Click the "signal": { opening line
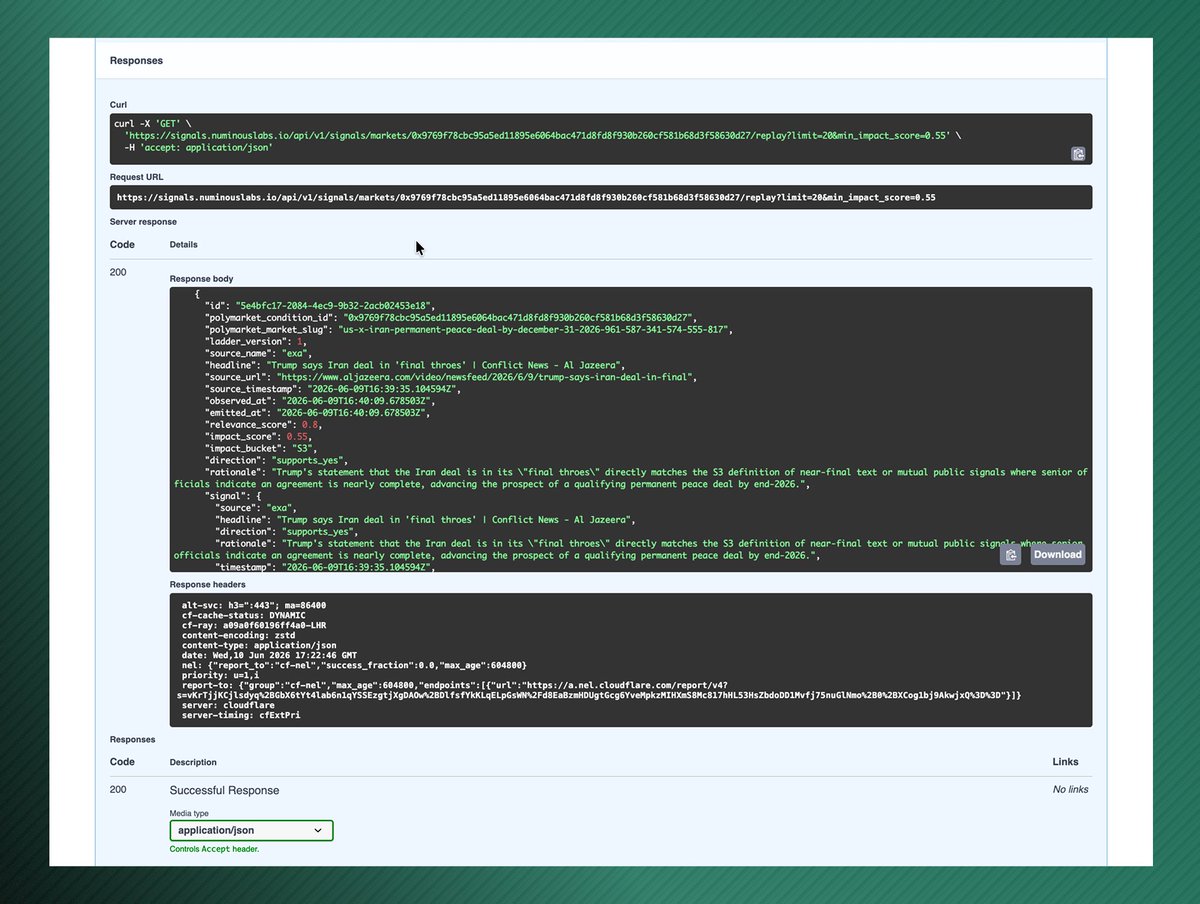Image resolution: width=1200 pixels, height=904 pixels. [235, 495]
